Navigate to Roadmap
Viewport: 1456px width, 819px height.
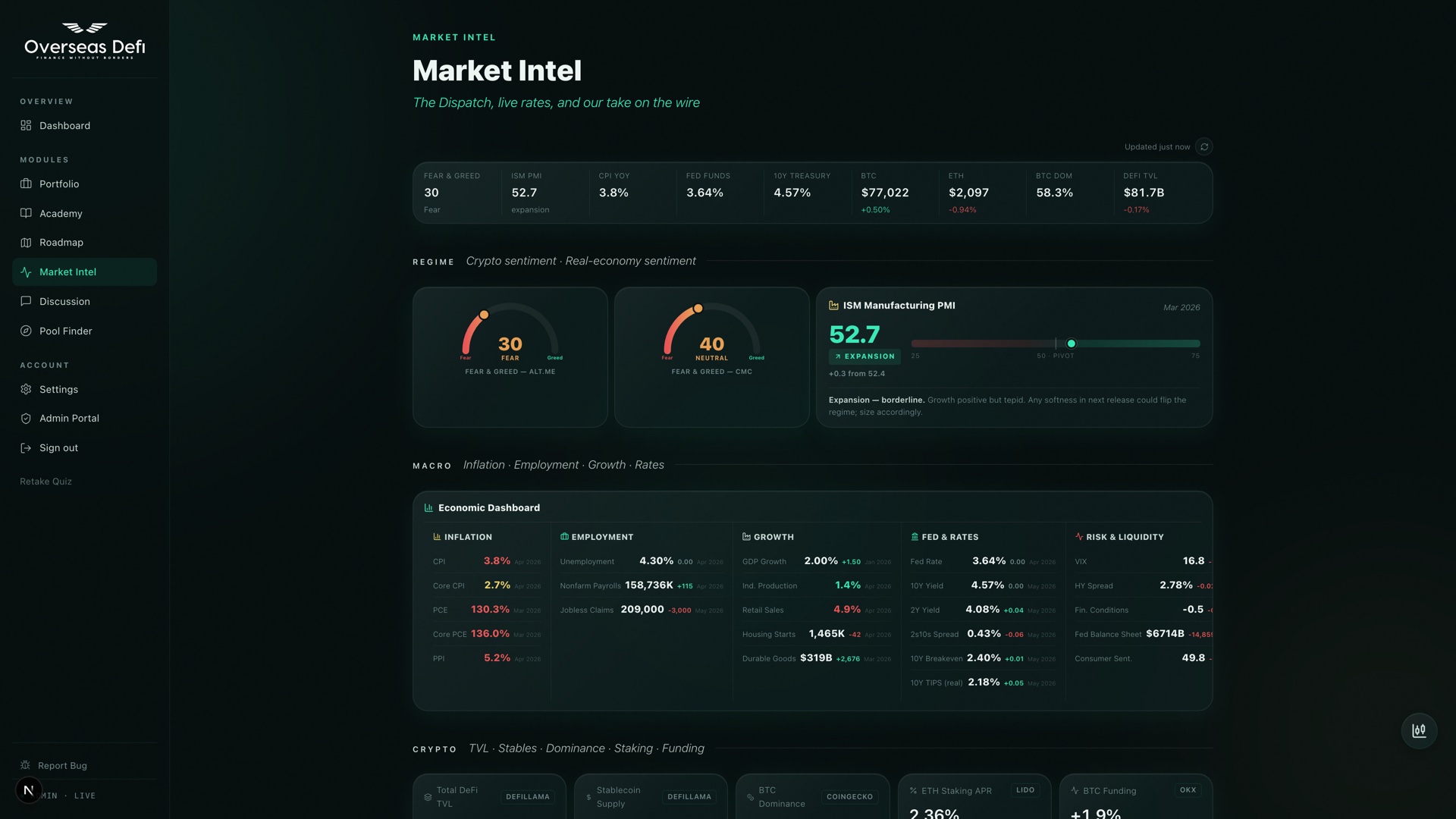point(84,243)
